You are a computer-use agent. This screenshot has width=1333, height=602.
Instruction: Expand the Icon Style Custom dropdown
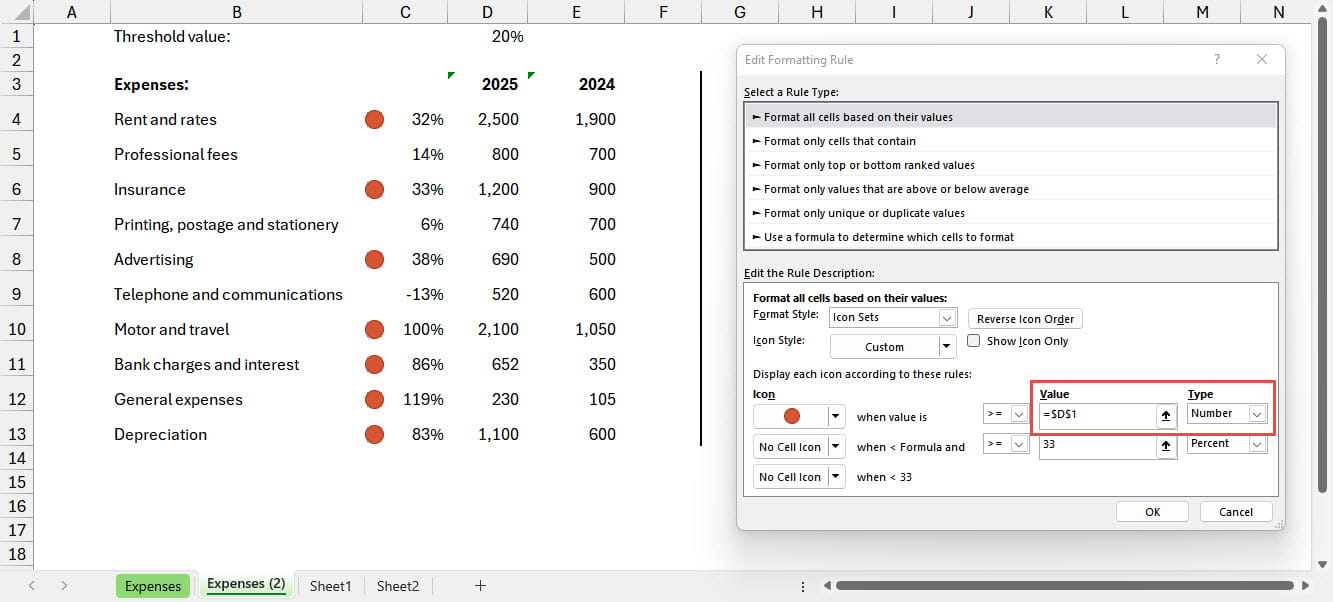[x=946, y=347]
